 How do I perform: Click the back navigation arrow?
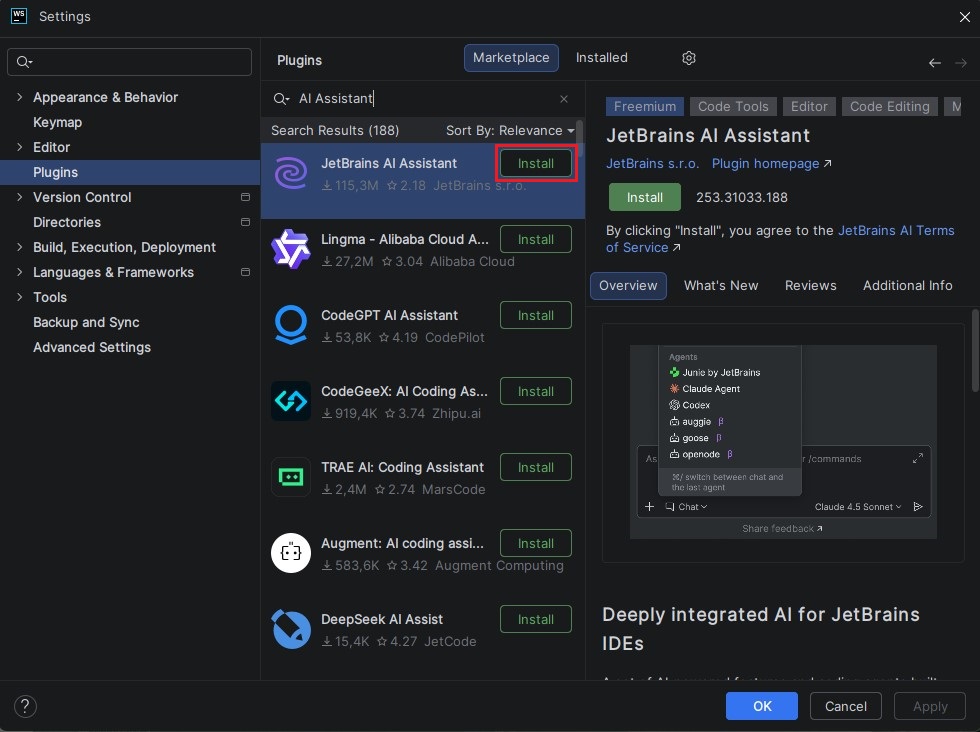pyautogui.click(x=934, y=62)
